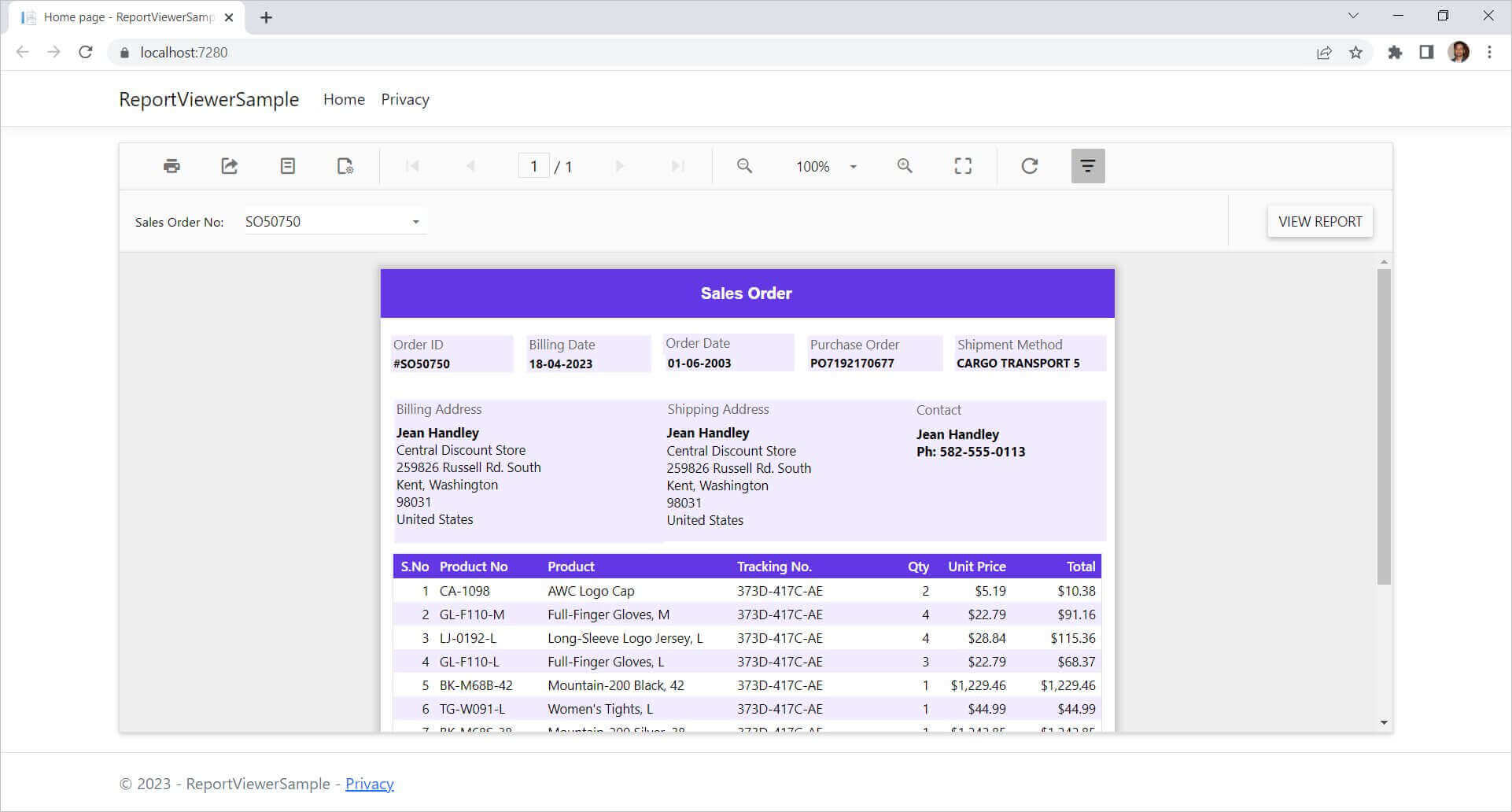Refresh the report using the reload icon
This screenshot has height=812, width=1512.
point(1029,165)
